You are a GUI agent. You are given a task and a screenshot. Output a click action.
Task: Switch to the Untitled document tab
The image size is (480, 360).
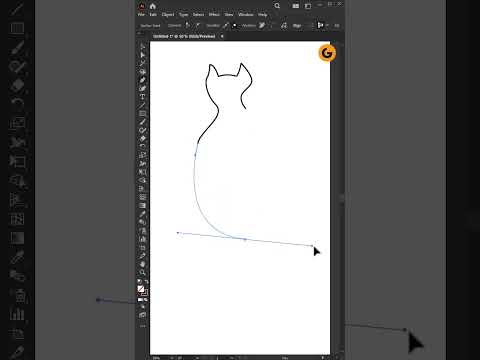pyautogui.click(x=184, y=36)
